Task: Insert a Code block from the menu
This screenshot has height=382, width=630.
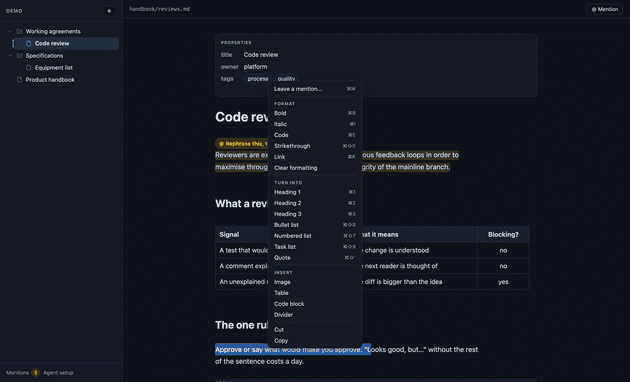Action: tap(315, 304)
